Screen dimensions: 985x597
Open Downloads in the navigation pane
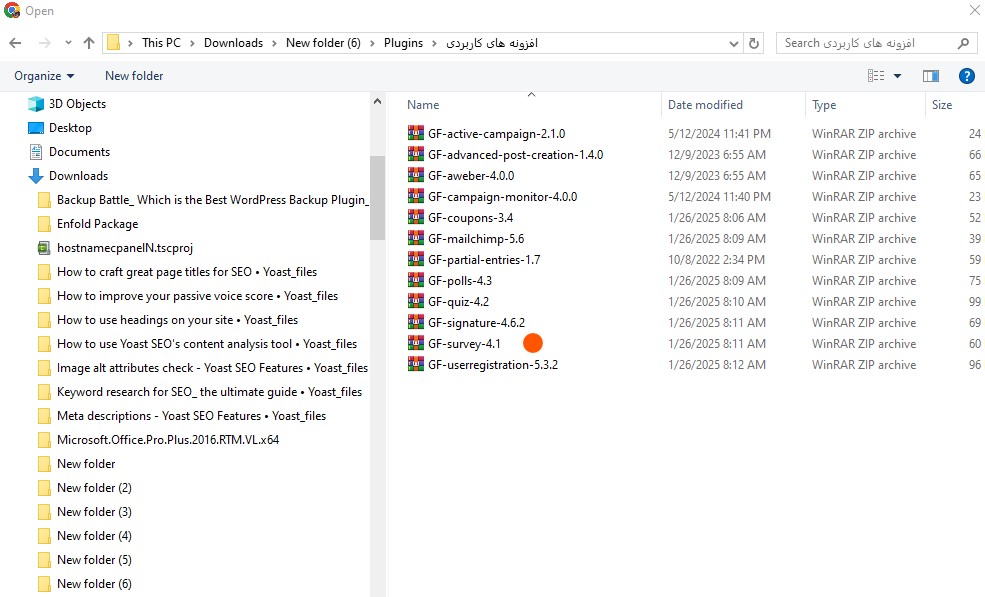[x=79, y=176]
